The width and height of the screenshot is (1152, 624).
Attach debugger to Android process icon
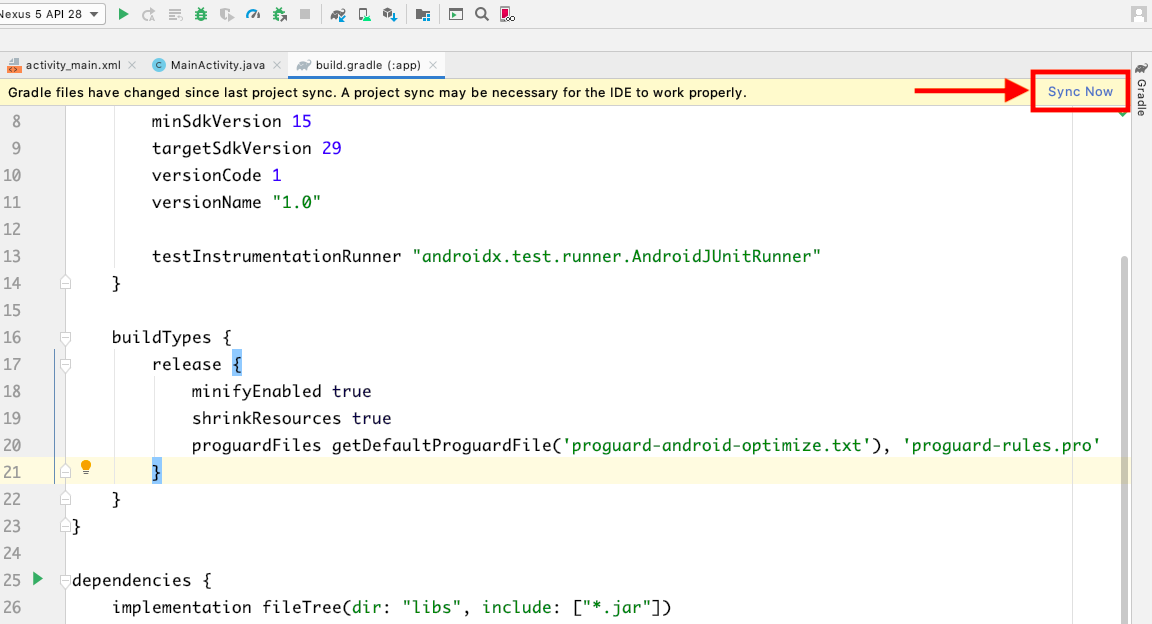pos(279,14)
